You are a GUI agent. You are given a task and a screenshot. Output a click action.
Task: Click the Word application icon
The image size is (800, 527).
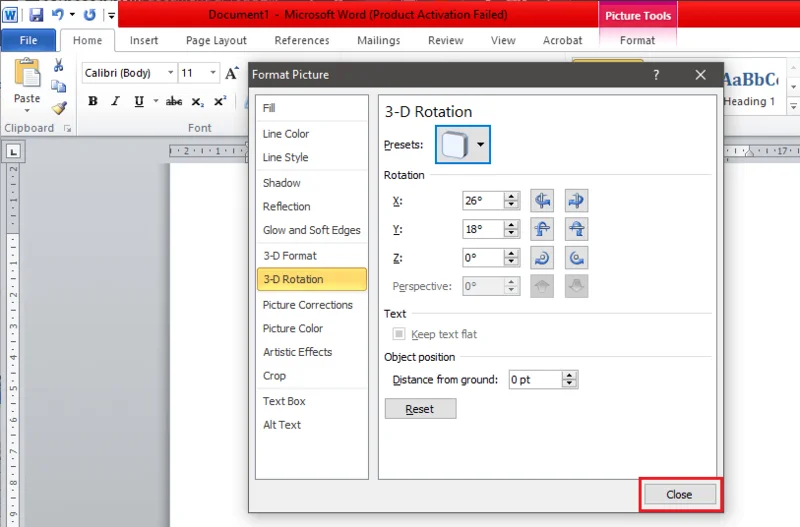(10, 15)
